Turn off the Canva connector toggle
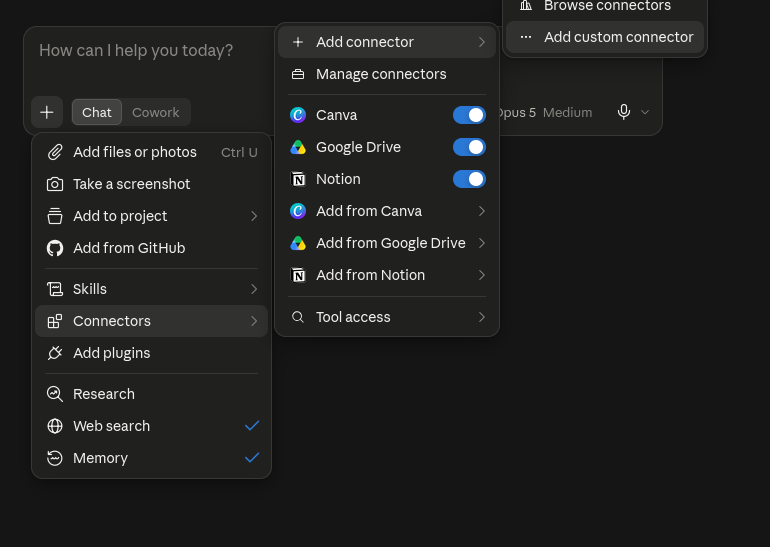 [x=469, y=115]
